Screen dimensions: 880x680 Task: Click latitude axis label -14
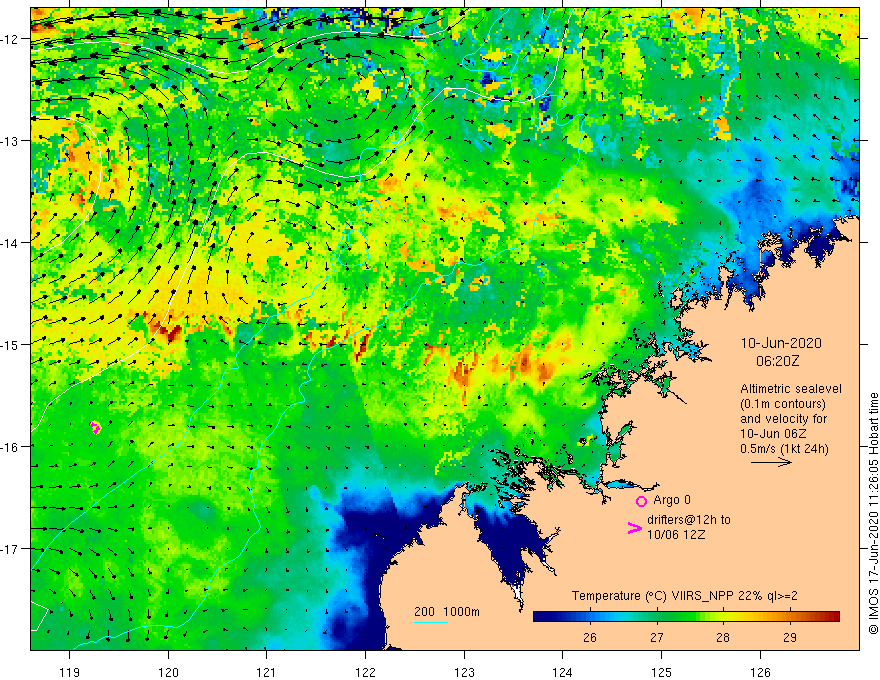point(11,243)
